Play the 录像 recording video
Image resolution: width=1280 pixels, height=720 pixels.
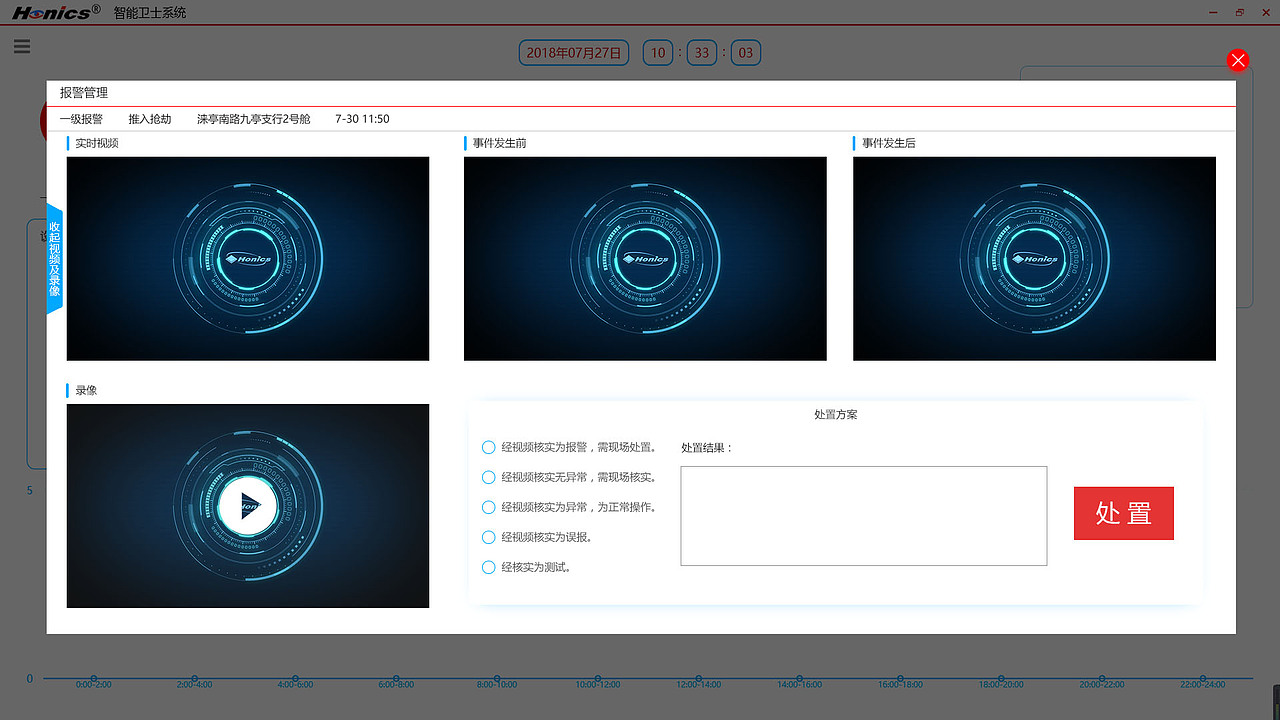click(247, 506)
